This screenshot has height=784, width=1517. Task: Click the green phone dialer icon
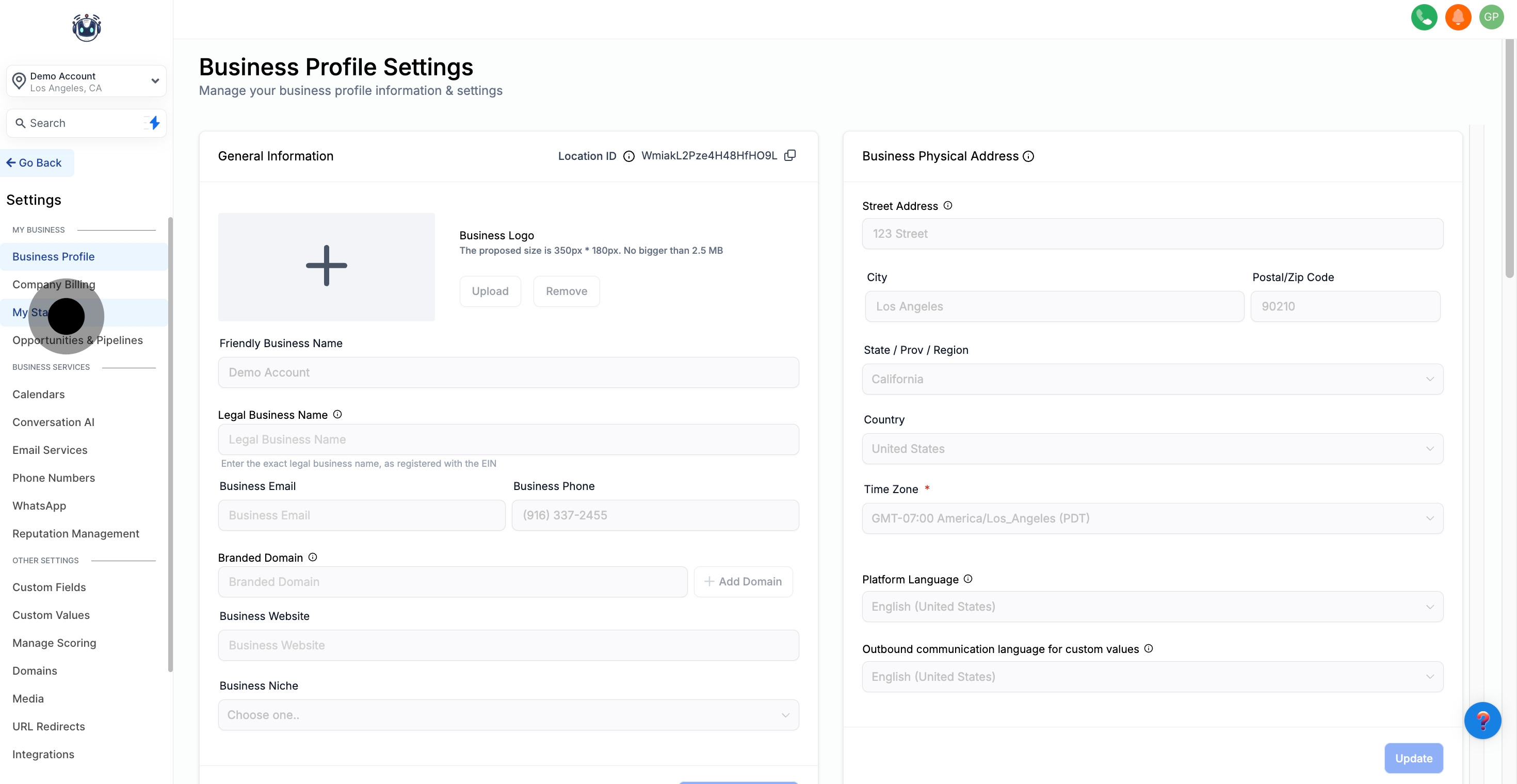pyautogui.click(x=1424, y=17)
